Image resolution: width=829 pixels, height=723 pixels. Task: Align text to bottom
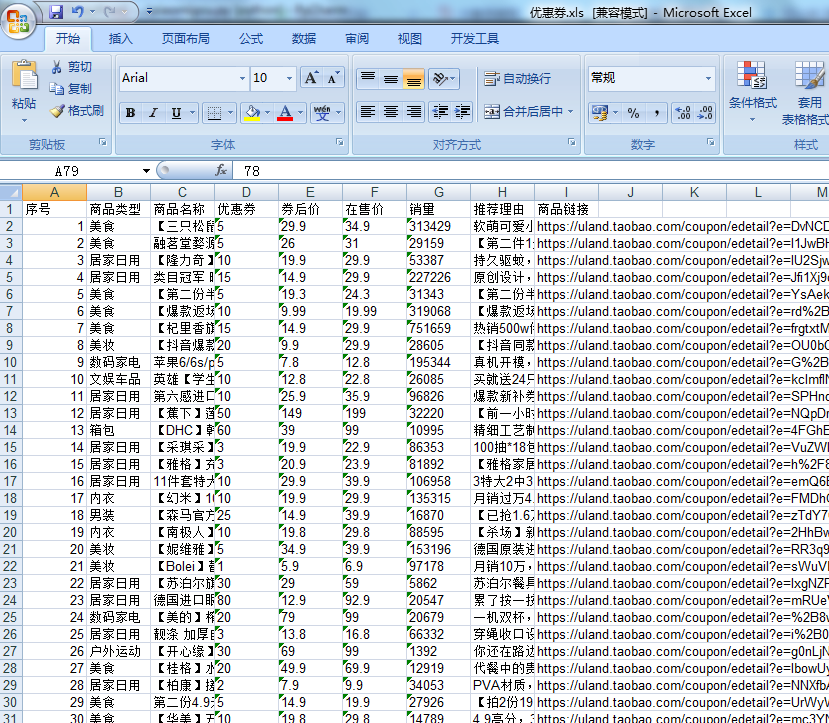(413, 79)
